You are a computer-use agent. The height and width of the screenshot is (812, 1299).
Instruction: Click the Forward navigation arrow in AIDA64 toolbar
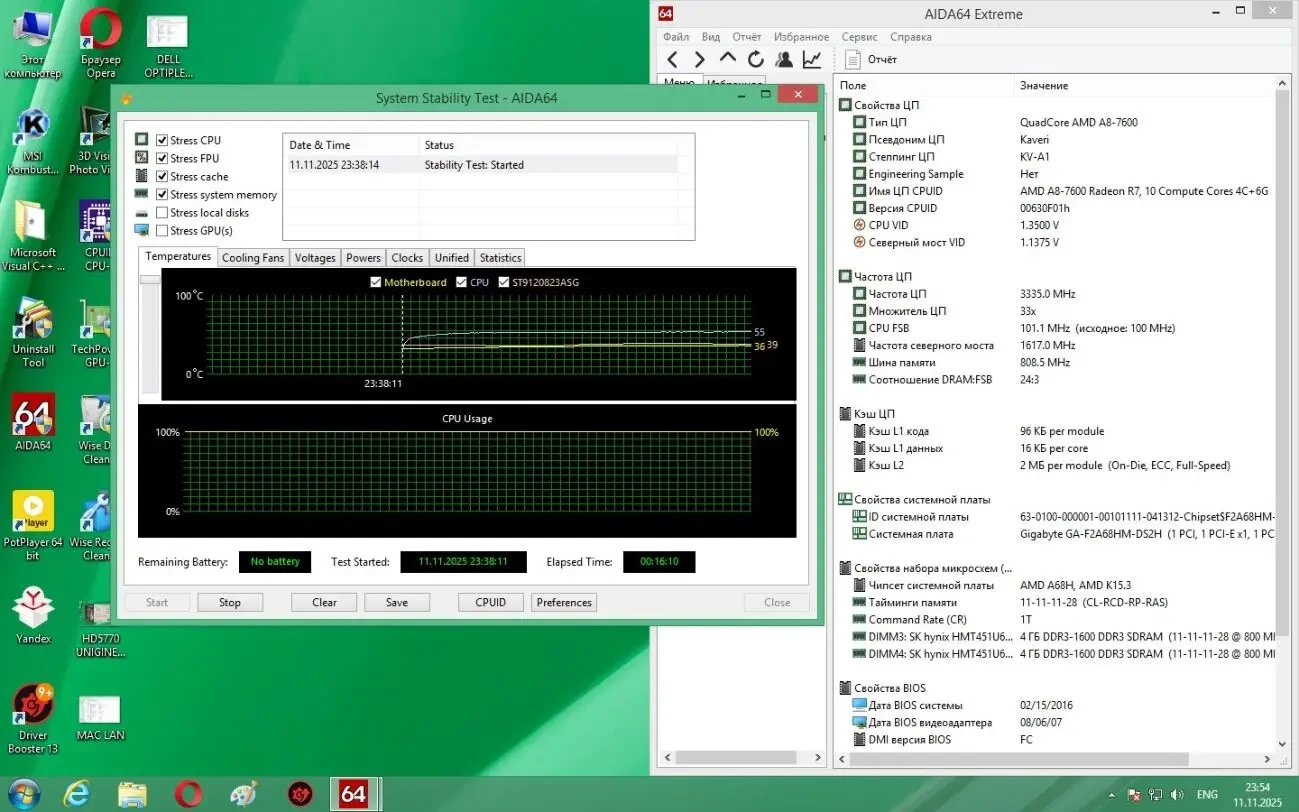click(x=698, y=59)
